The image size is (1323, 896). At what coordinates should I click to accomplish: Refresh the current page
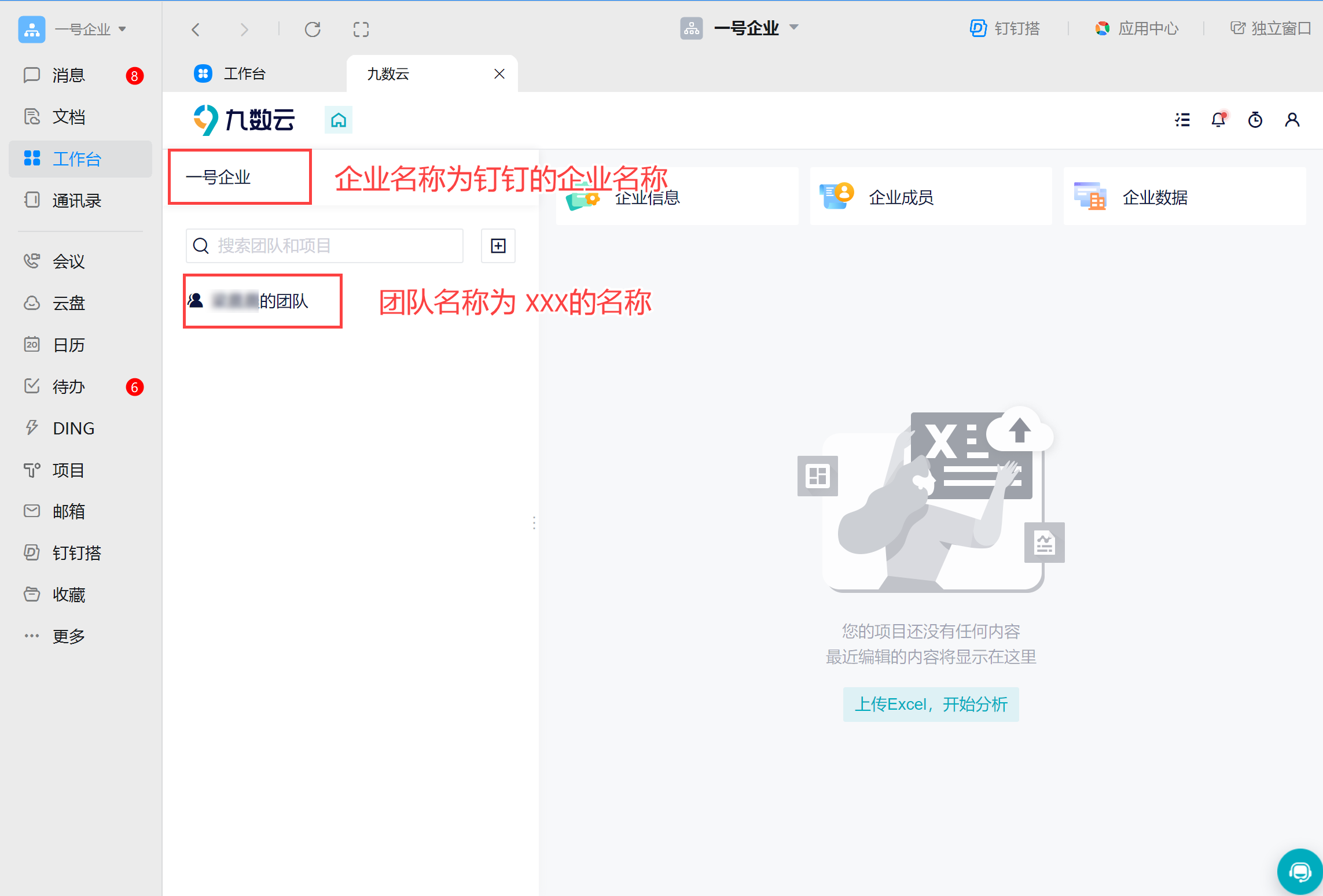pos(313,29)
